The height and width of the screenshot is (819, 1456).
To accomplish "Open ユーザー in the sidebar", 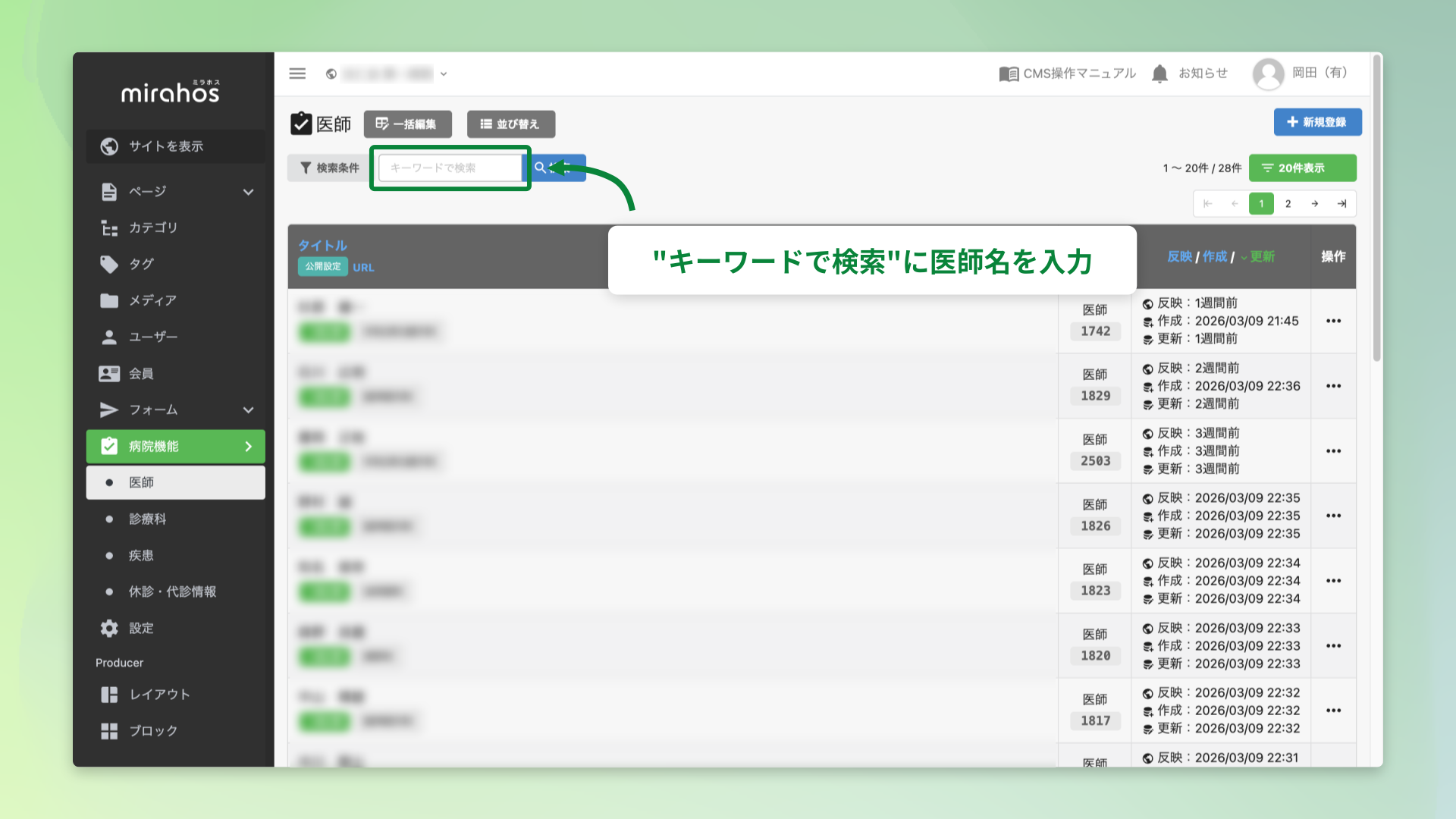I will click(x=176, y=337).
